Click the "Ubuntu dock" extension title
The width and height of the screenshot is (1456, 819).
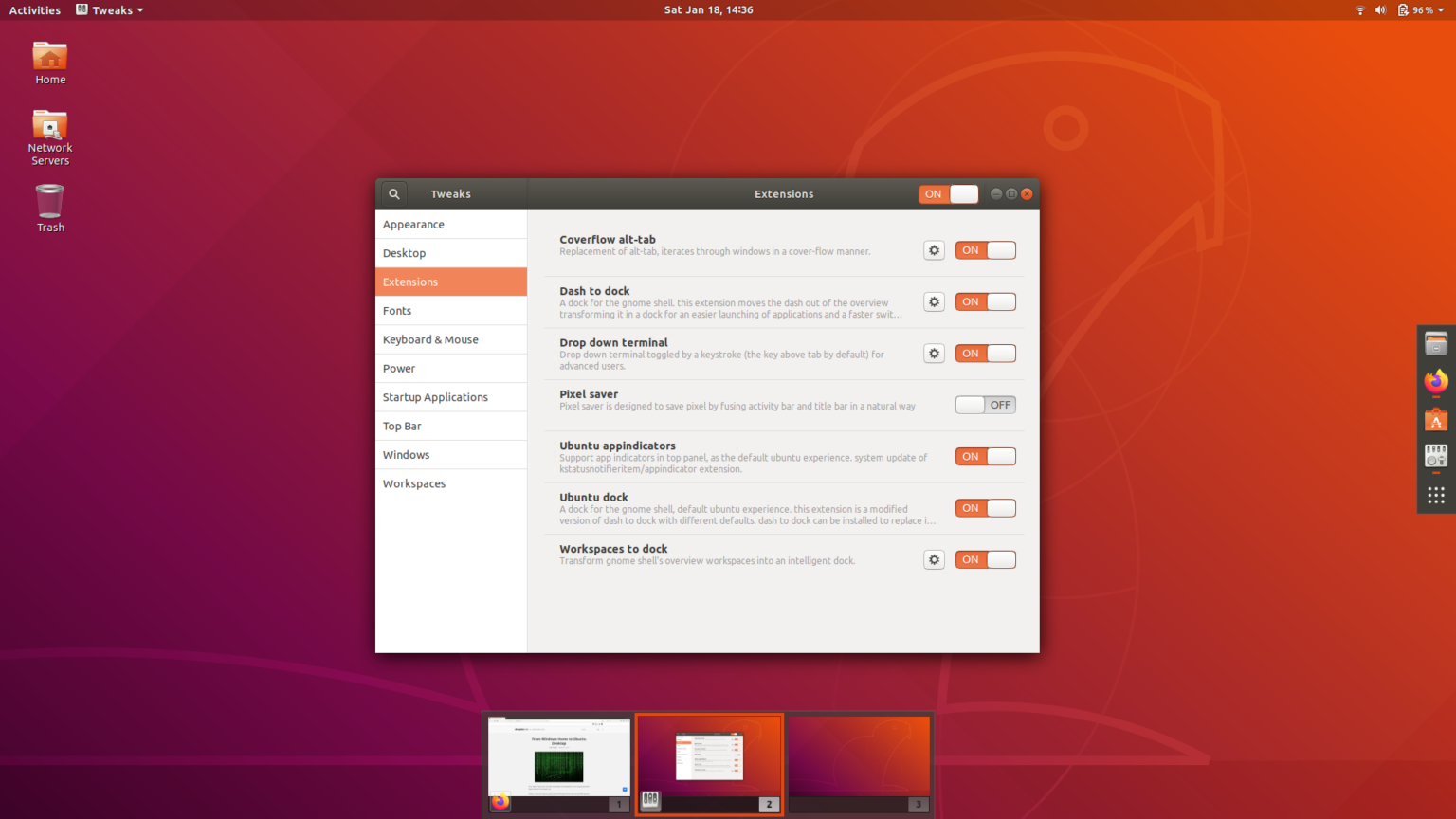593,497
